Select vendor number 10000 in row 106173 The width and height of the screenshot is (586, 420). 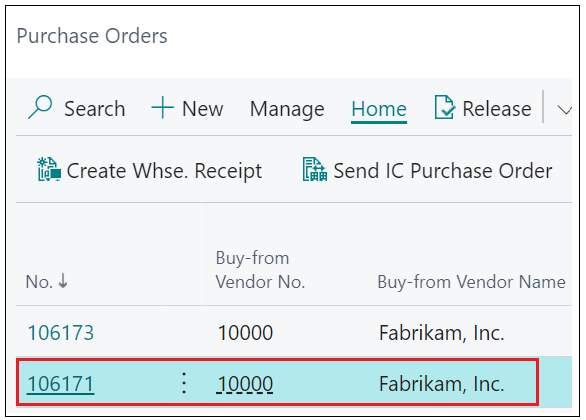245,333
